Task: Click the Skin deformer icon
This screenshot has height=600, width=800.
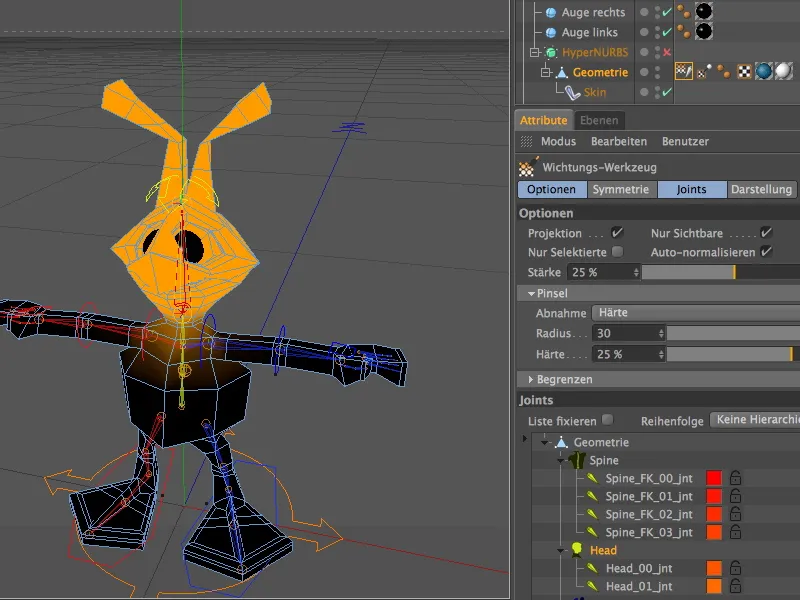Action: 572,92
